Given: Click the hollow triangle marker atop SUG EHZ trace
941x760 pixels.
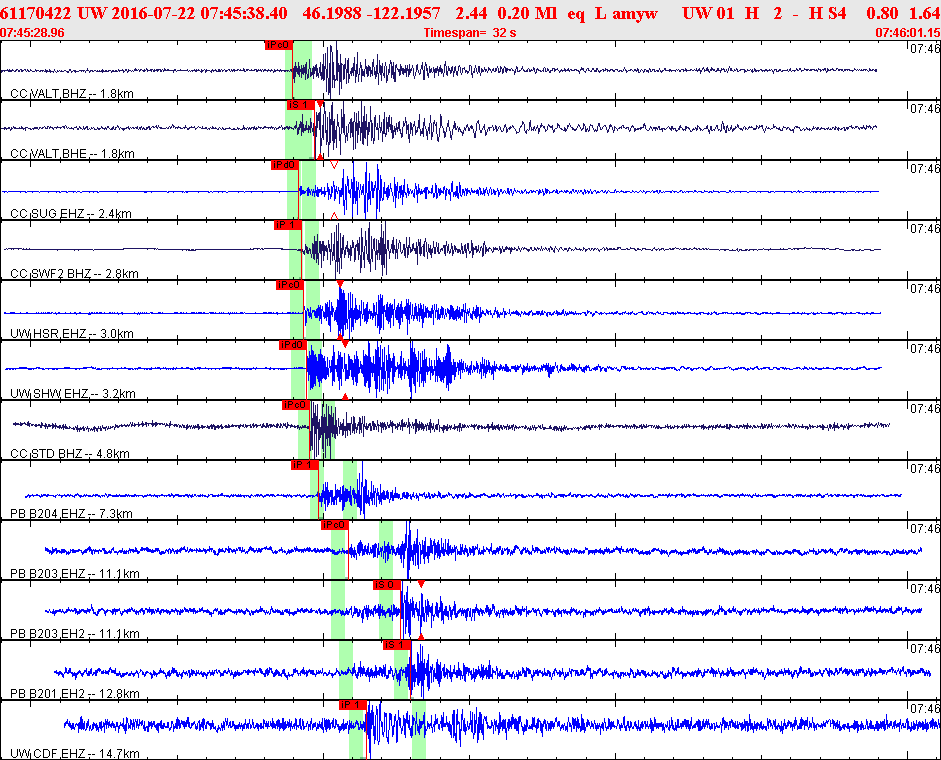Looking at the screenshot, I should pyautogui.click(x=334, y=164).
